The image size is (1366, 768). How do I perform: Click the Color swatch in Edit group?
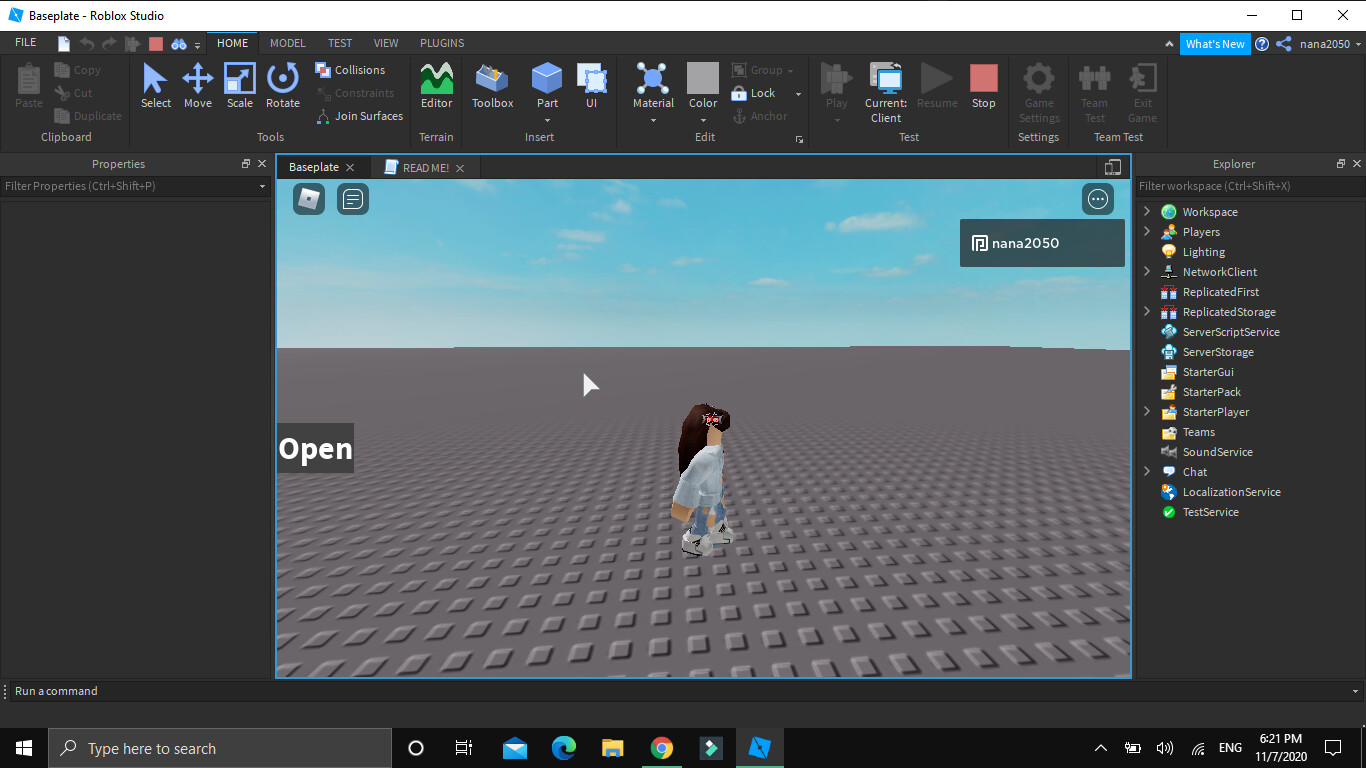point(703,79)
